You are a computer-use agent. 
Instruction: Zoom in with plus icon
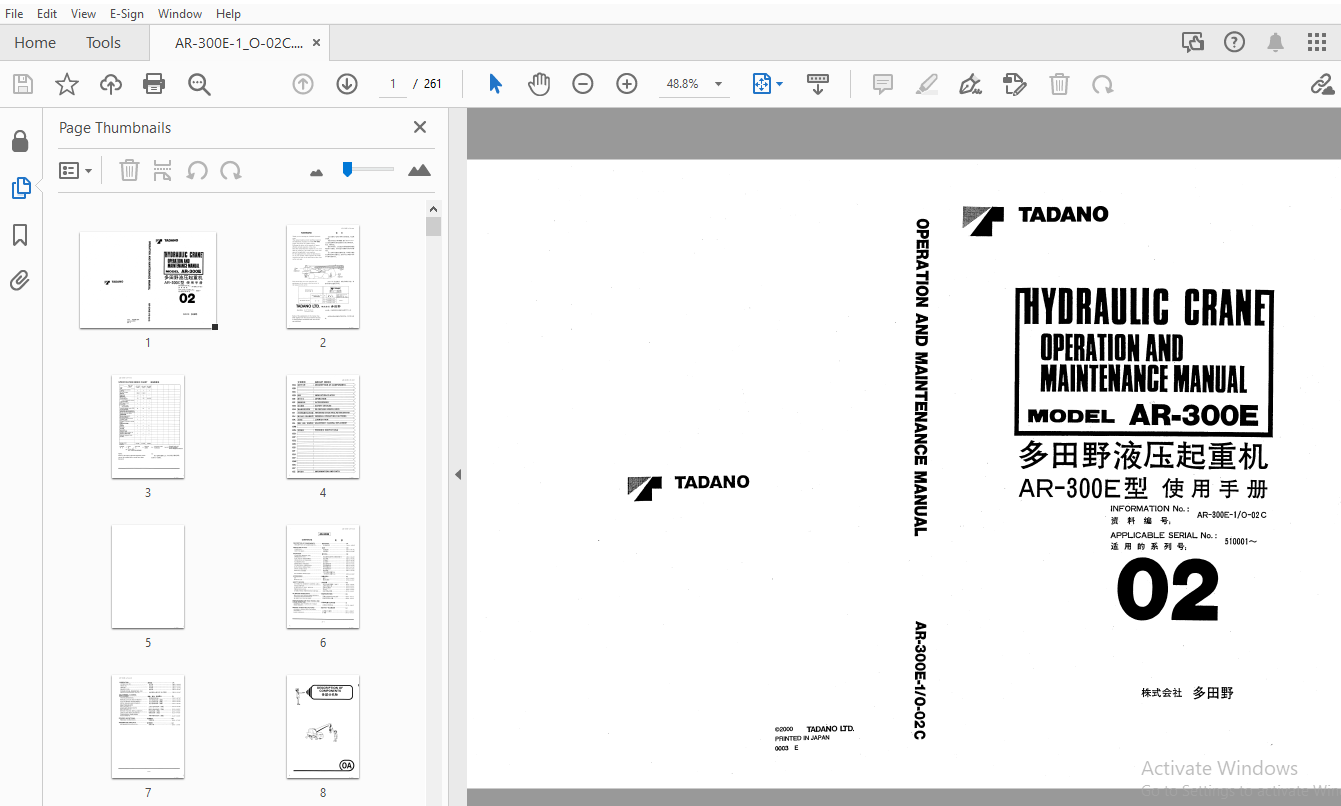[627, 84]
